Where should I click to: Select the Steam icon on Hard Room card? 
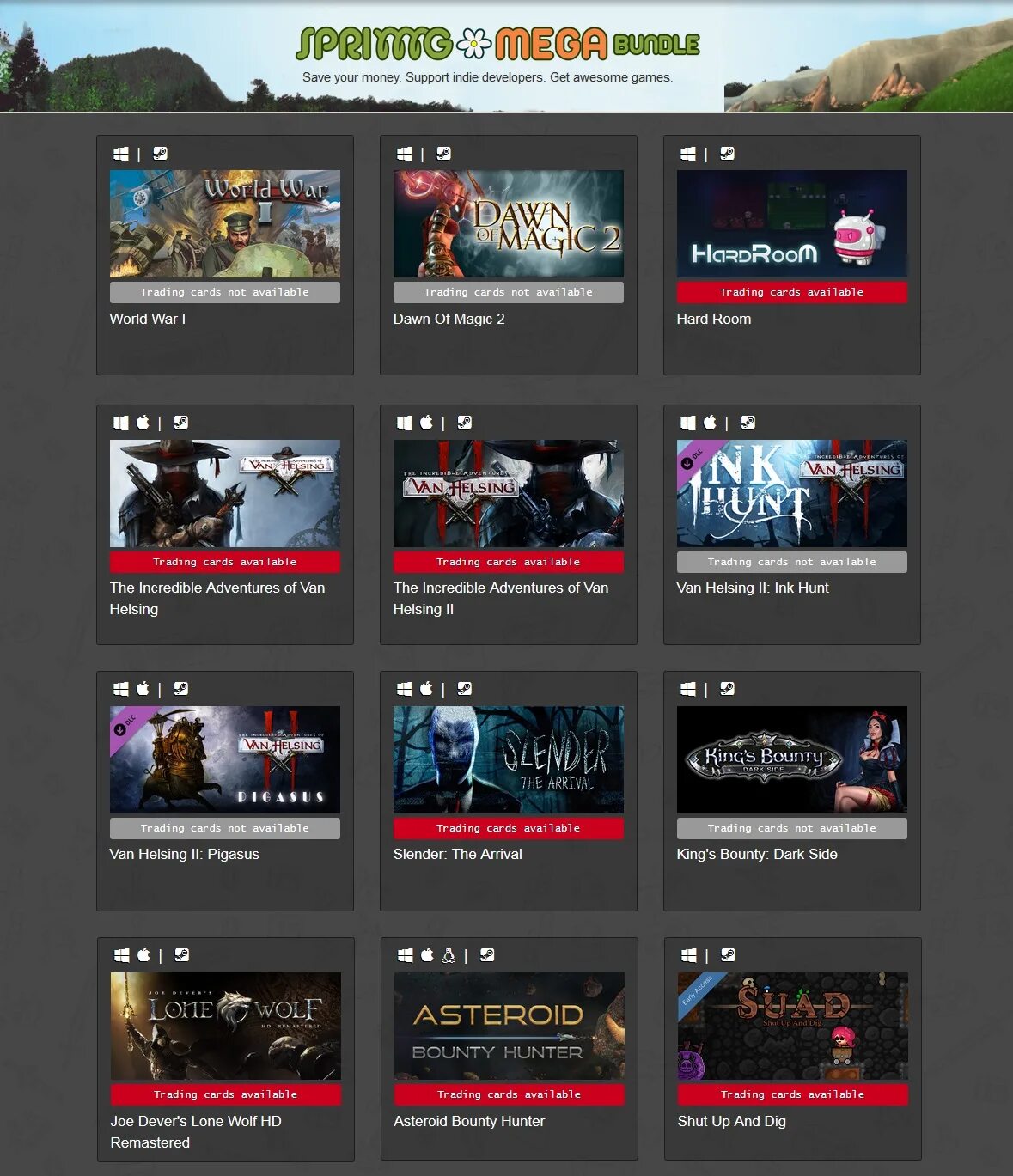coord(727,153)
